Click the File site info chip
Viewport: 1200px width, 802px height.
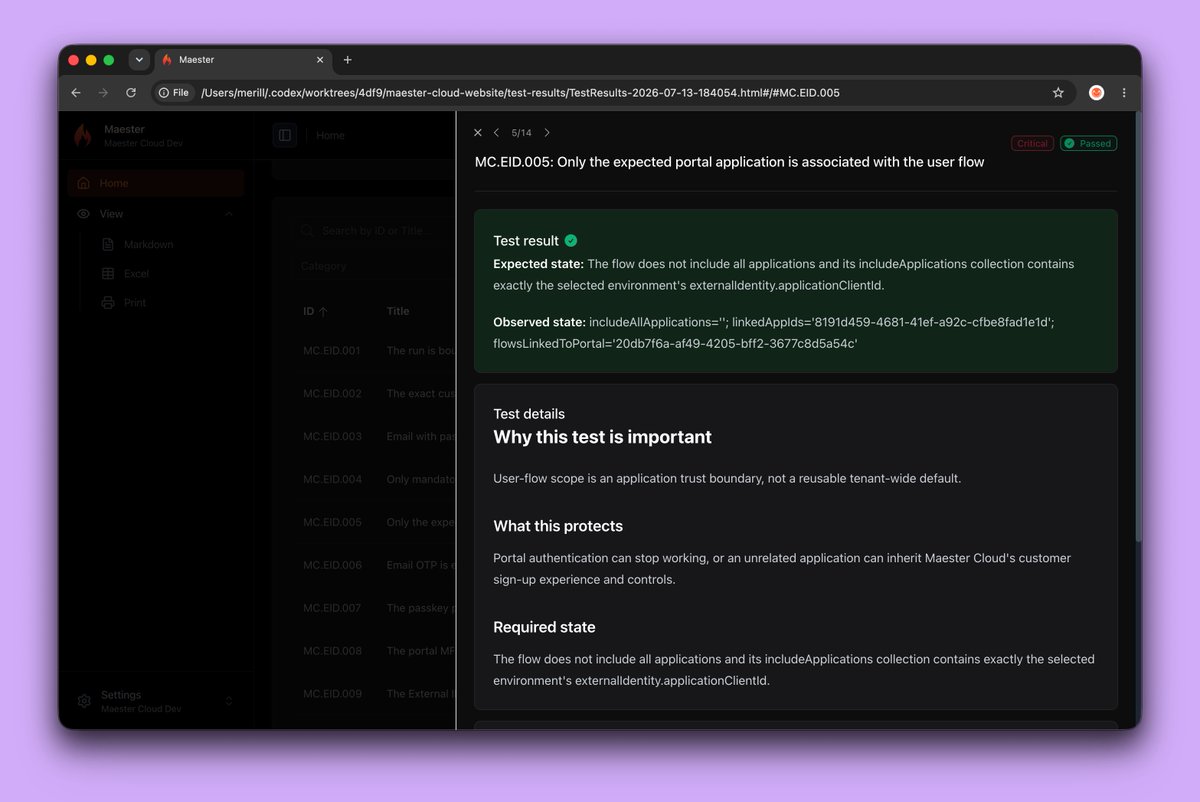pos(174,93)
